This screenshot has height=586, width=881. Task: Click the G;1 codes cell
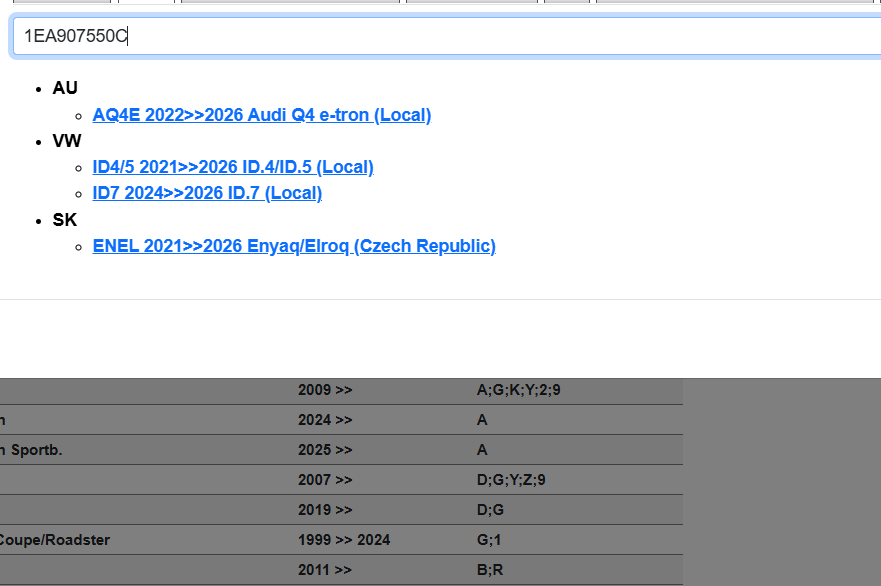489,540
